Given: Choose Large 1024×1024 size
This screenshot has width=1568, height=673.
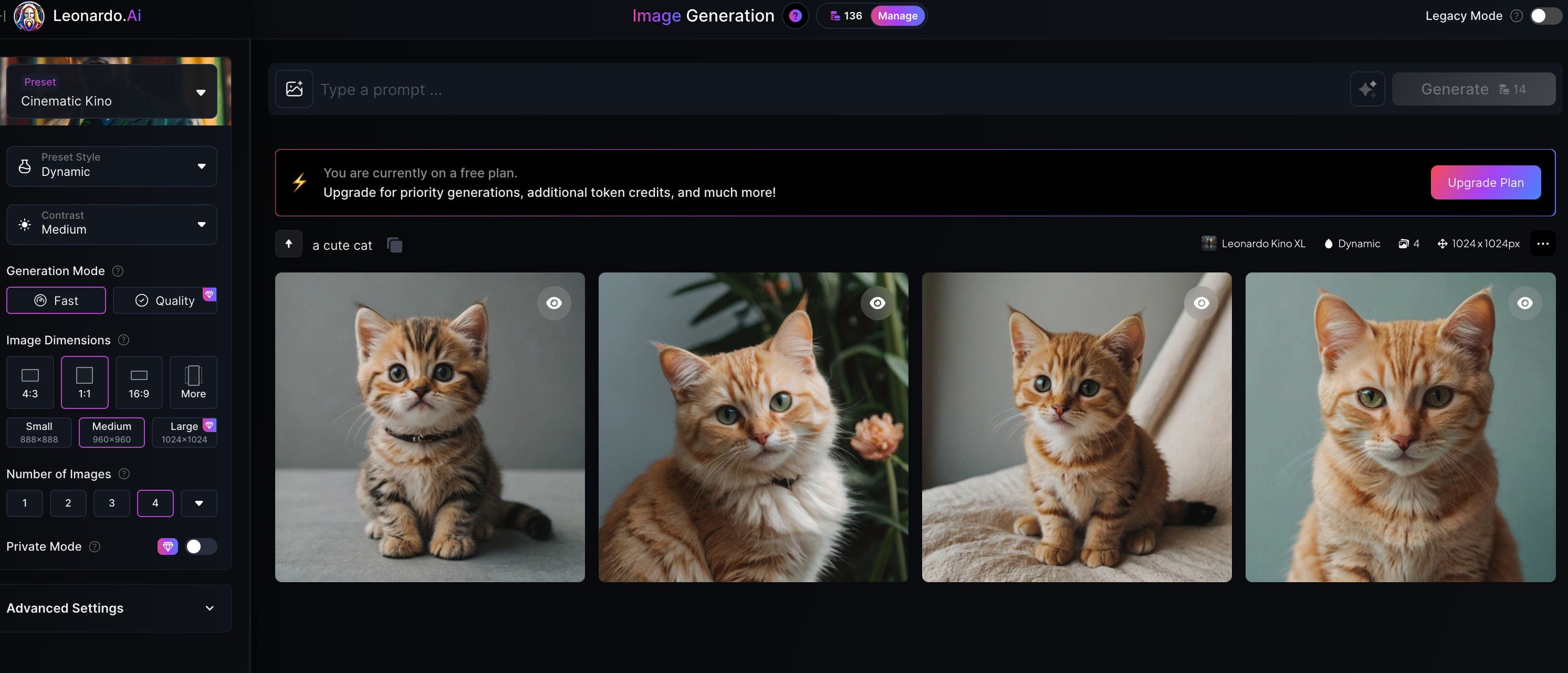Looking at the screenshot, I should coord(184,432).
